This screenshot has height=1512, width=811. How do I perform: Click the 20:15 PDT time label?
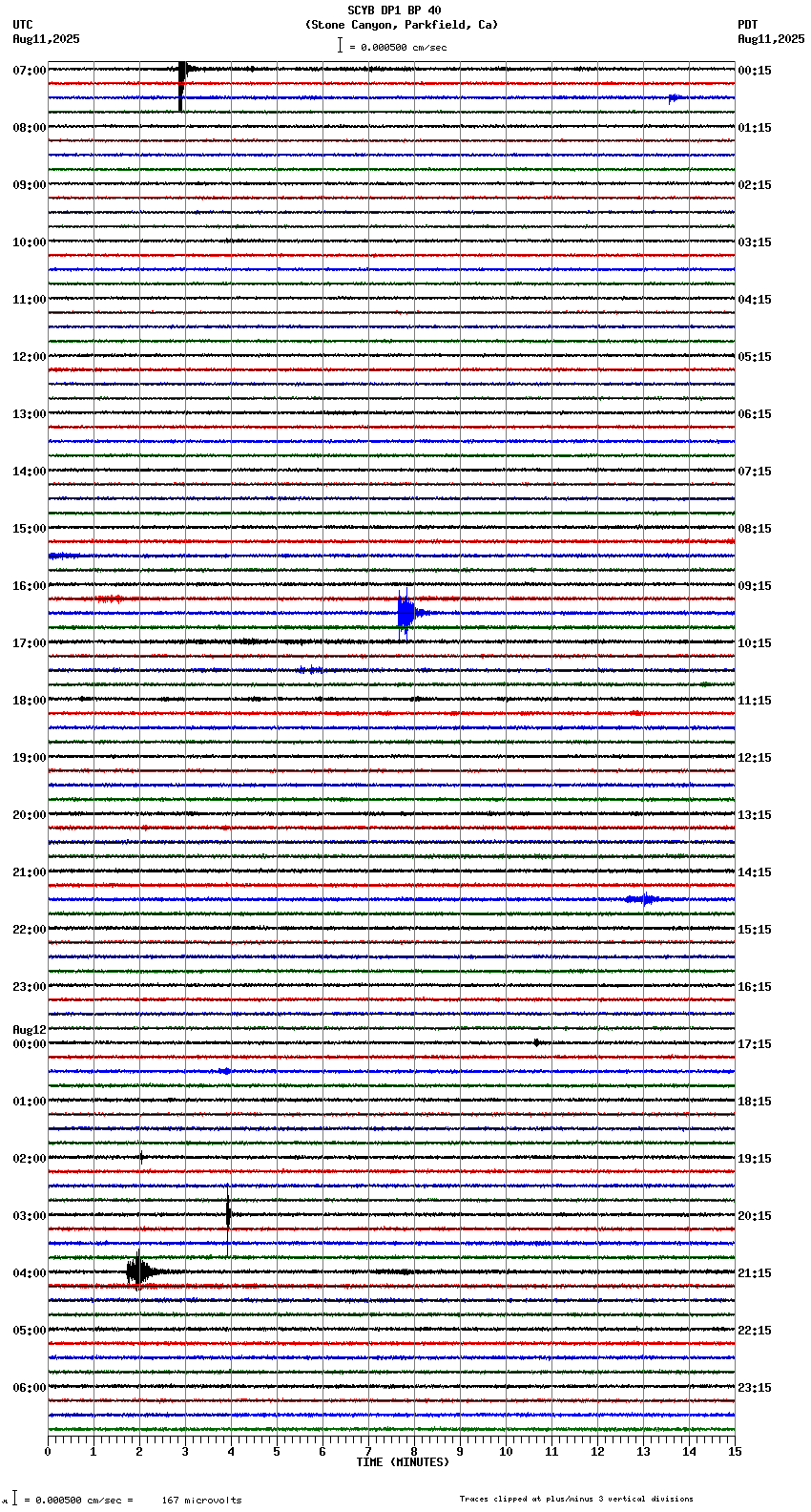[755, 1216]
